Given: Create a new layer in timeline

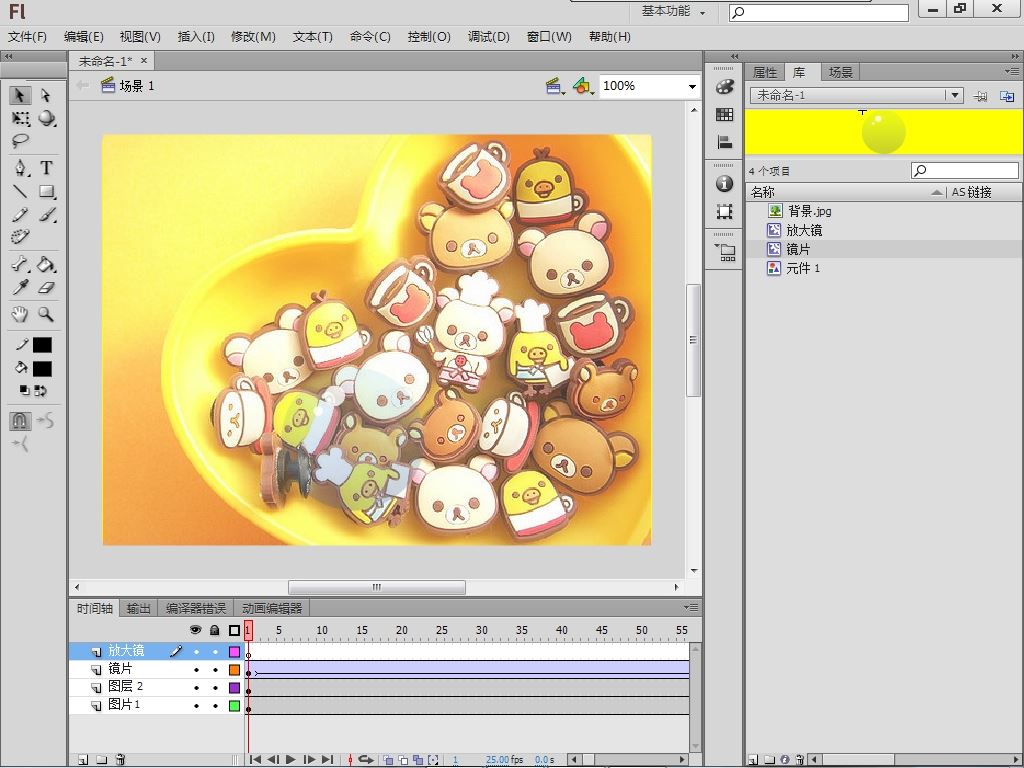Looking at the screenshot, I should coord(83,760).
